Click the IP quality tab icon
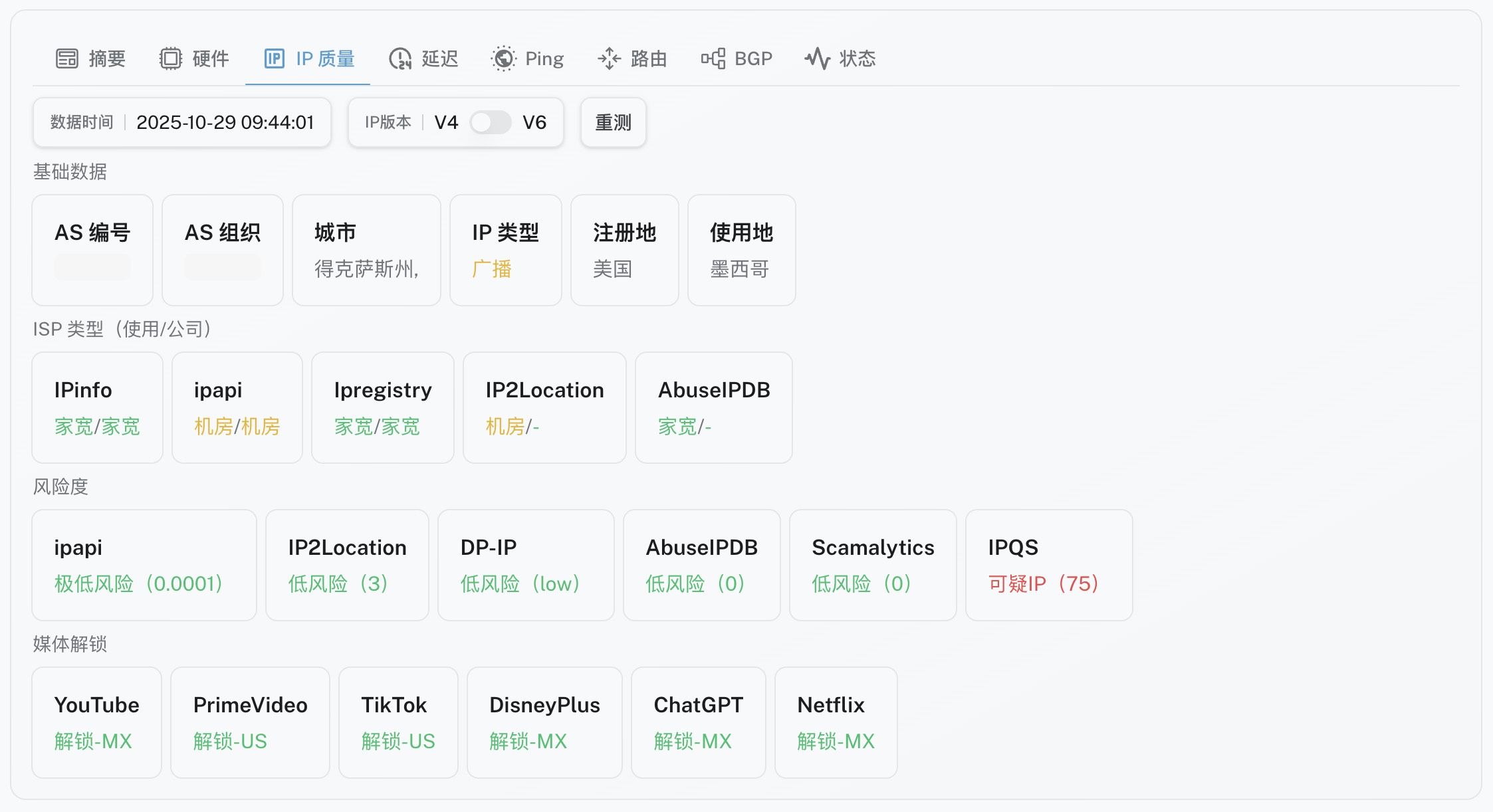The height and width of the screenshot is (812, 1493). coord(274,58)
